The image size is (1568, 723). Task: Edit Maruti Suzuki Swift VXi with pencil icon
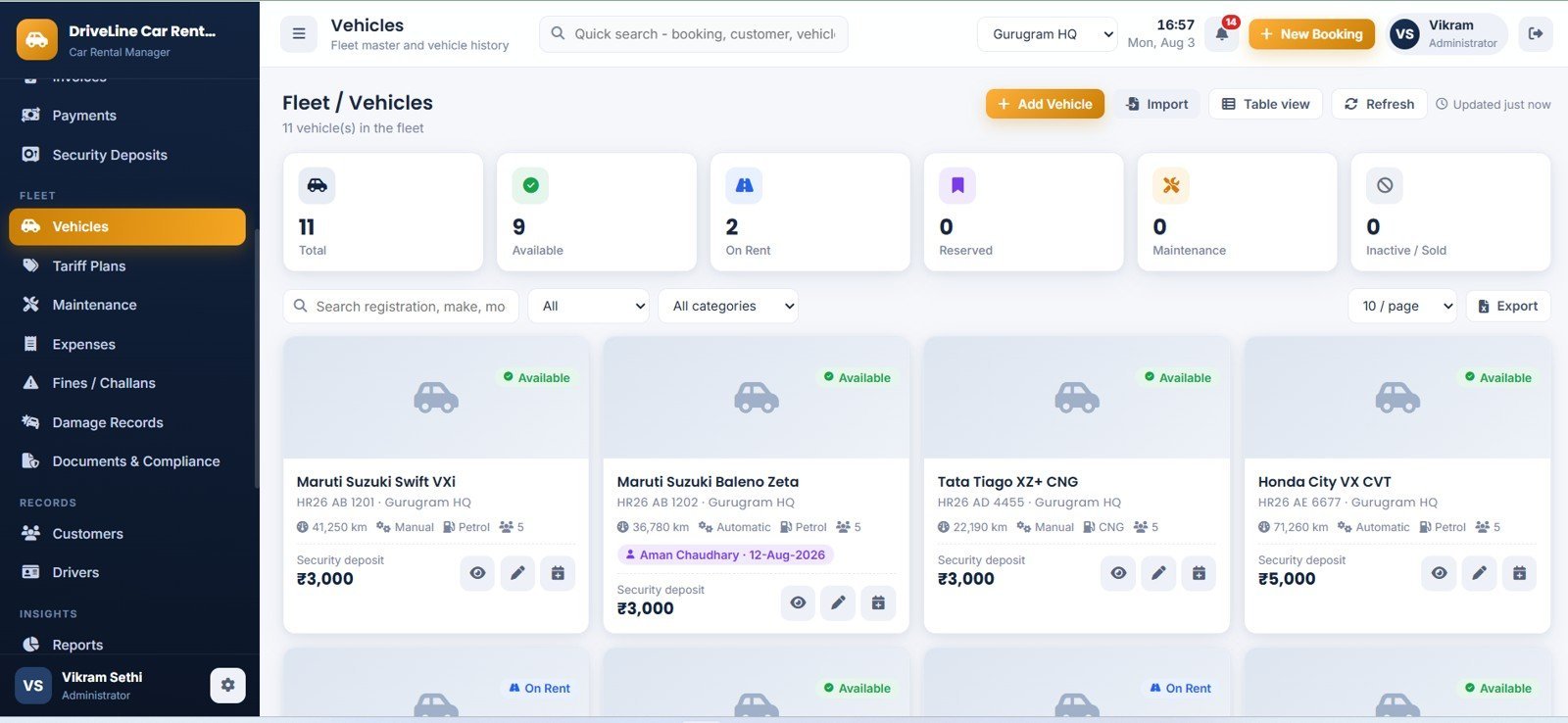pos(517,573)
